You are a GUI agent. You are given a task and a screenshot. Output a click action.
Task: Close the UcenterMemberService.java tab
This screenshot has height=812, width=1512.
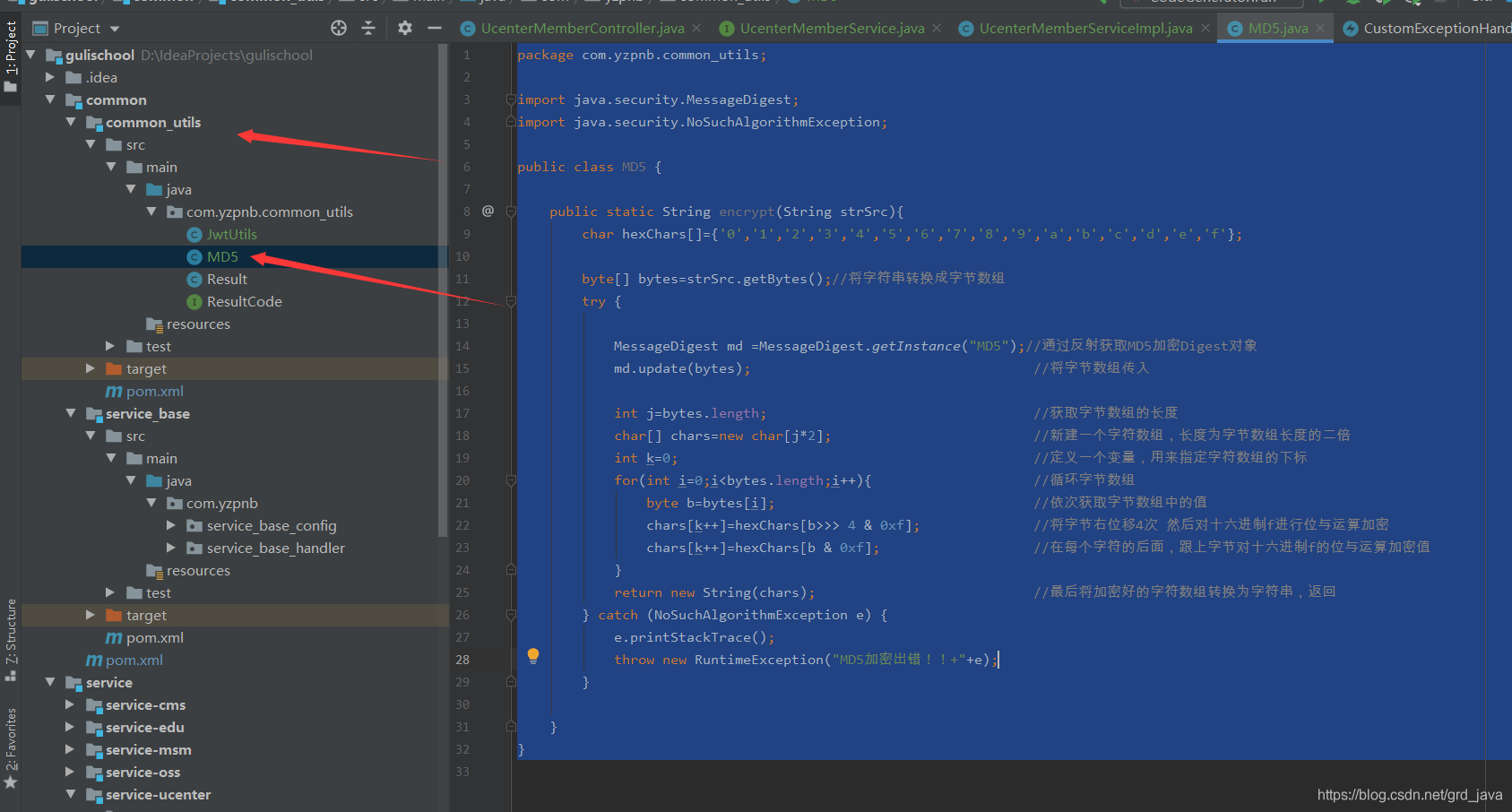(x=937, y=28)
